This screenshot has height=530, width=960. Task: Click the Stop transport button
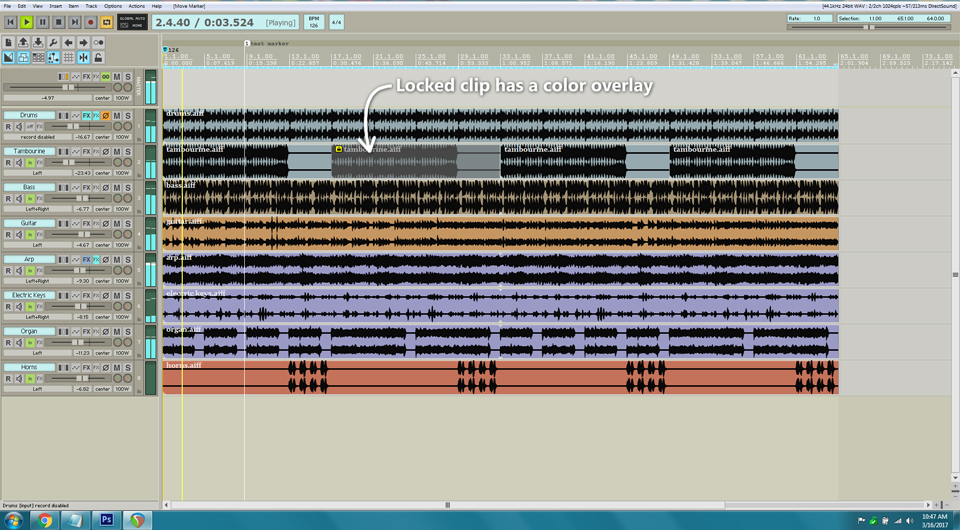[x=58, y=22]
